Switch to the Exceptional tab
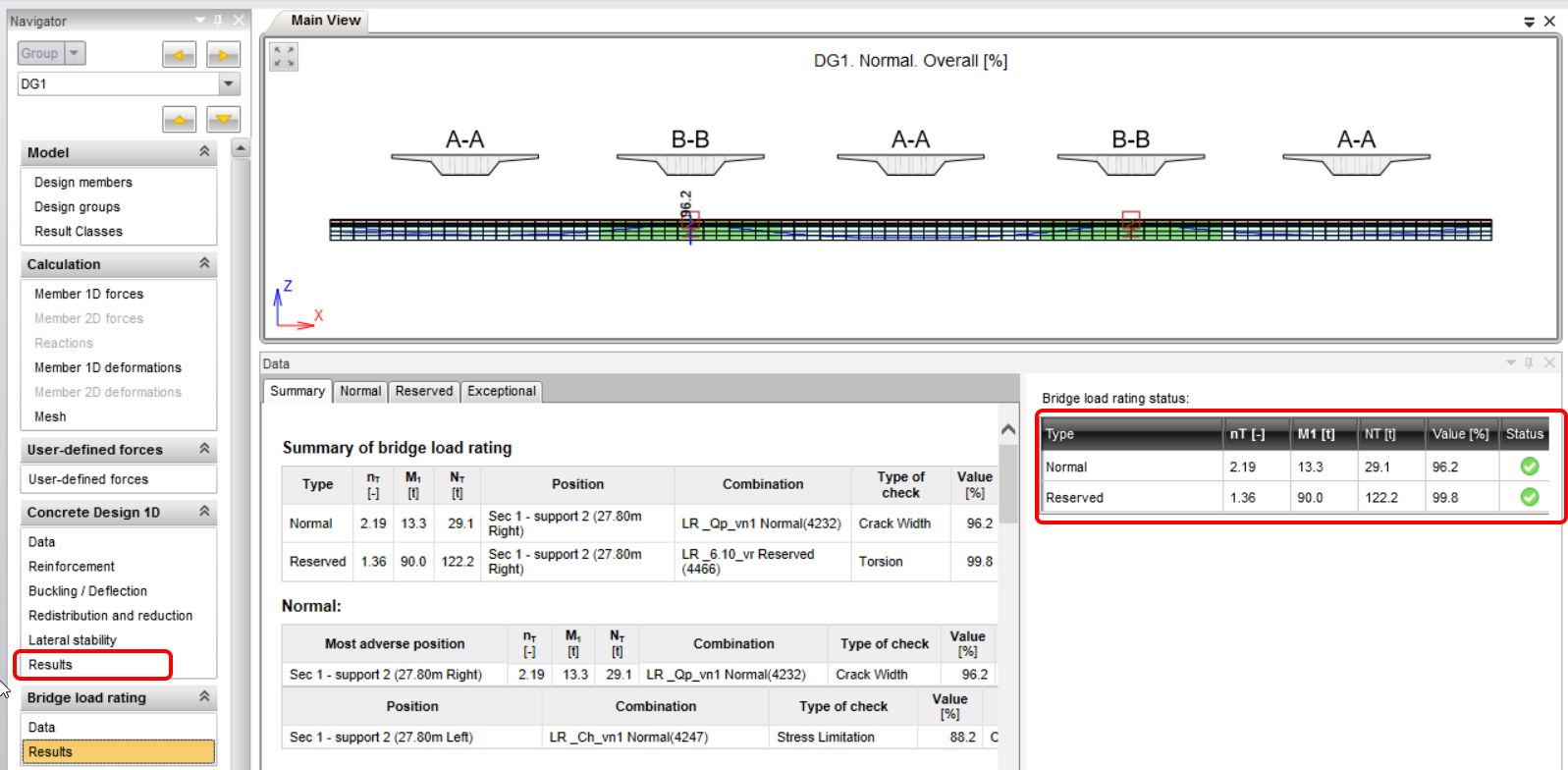Viewport: 1568px width, 770px height. [502, 391]
